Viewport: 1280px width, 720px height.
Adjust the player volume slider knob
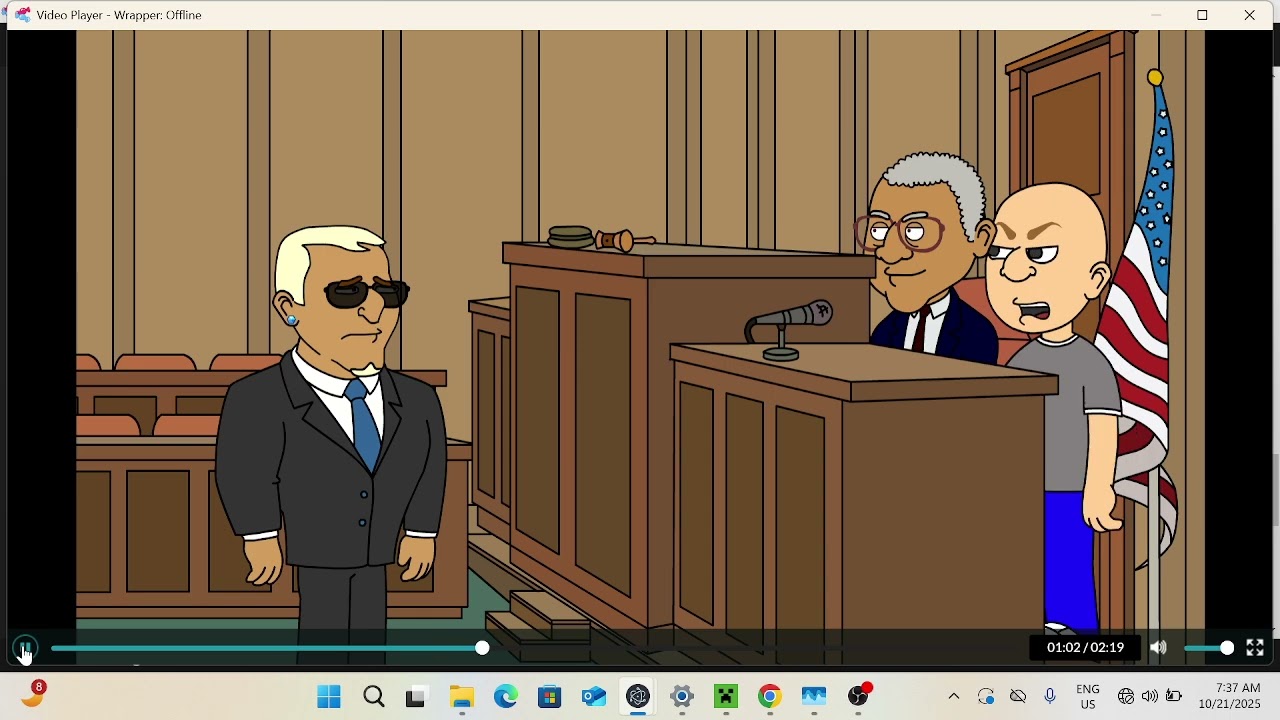coord(1227,648)
